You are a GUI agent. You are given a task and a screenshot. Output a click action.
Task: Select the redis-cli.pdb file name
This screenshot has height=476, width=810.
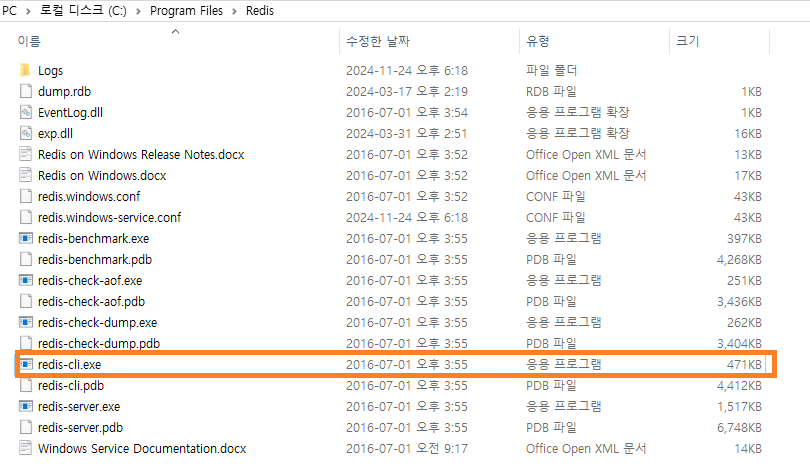point(71,386)
